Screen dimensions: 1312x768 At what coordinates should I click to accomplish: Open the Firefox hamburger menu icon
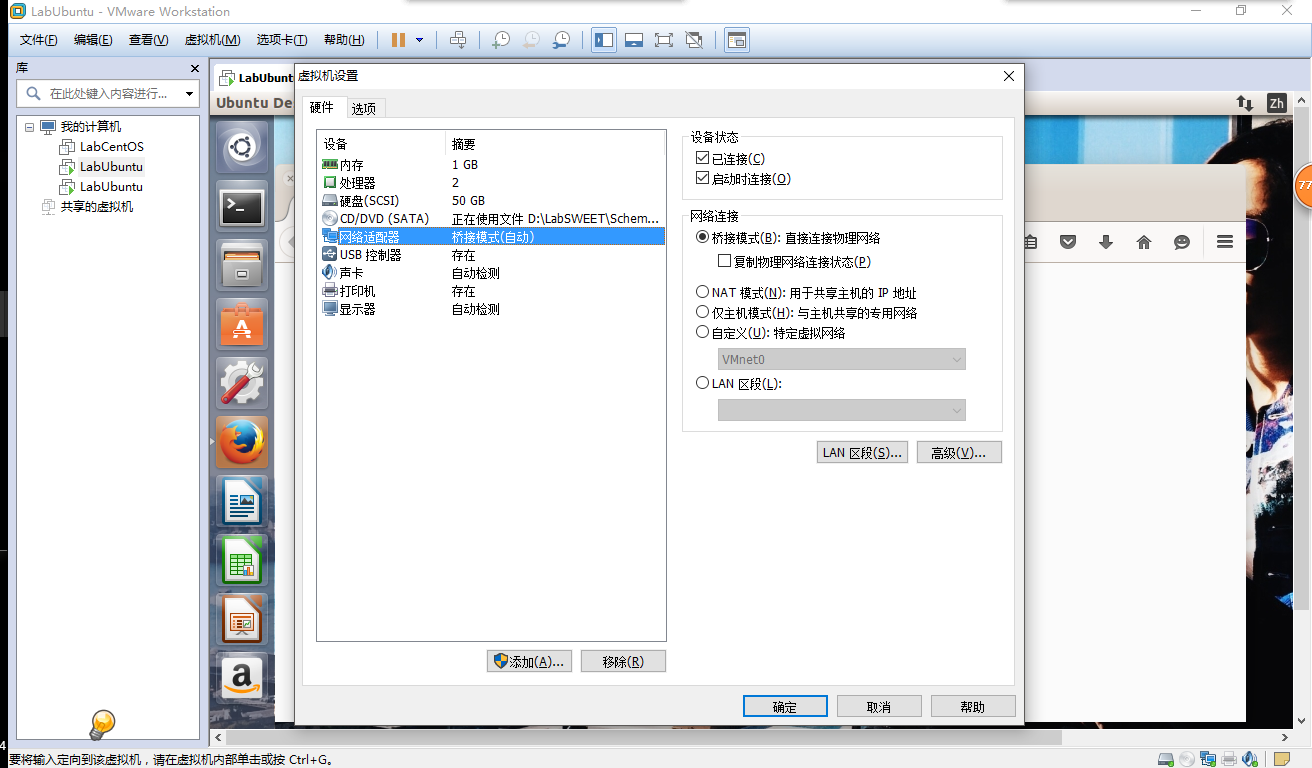[1224, 242]
